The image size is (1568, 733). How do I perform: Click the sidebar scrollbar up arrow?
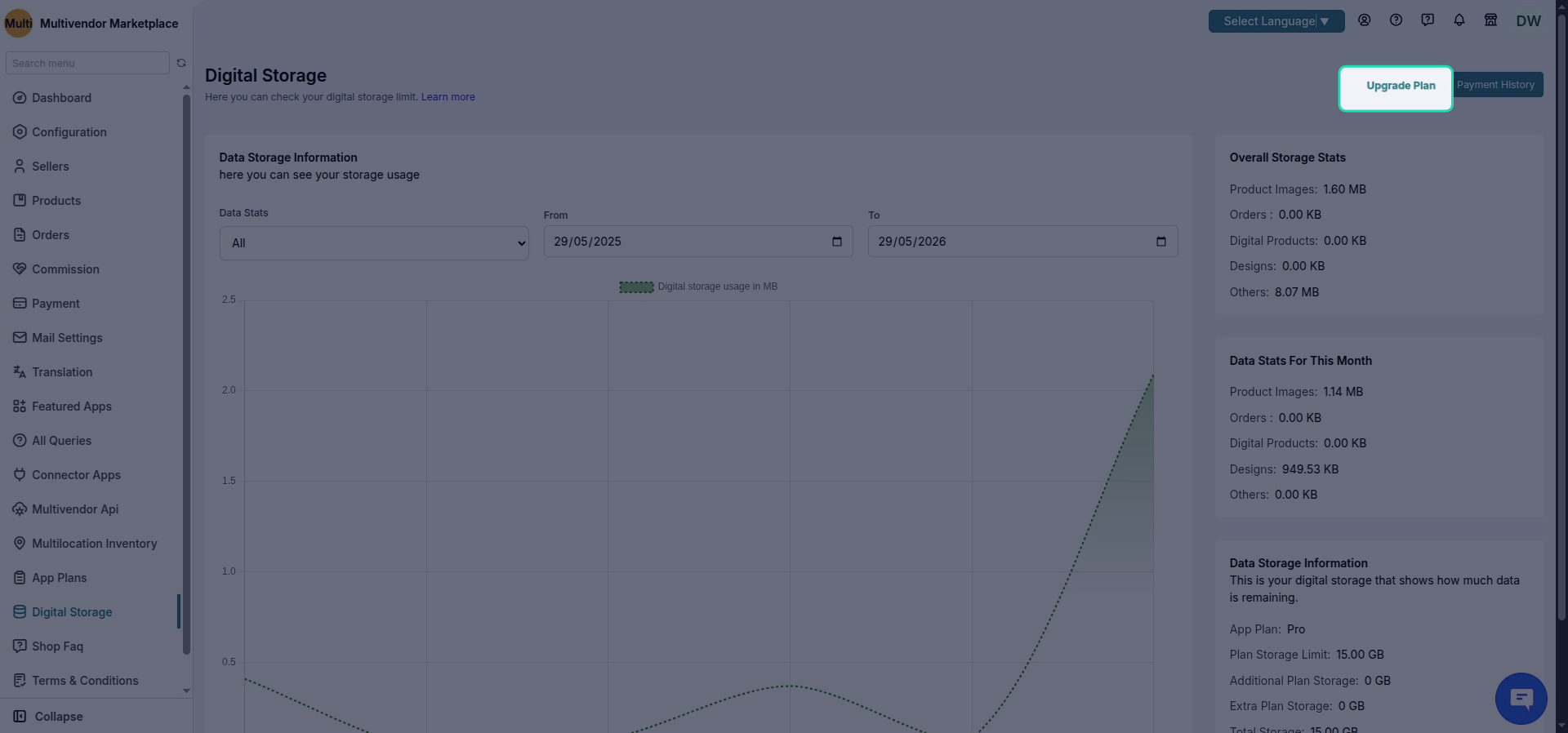coord(186,87)
